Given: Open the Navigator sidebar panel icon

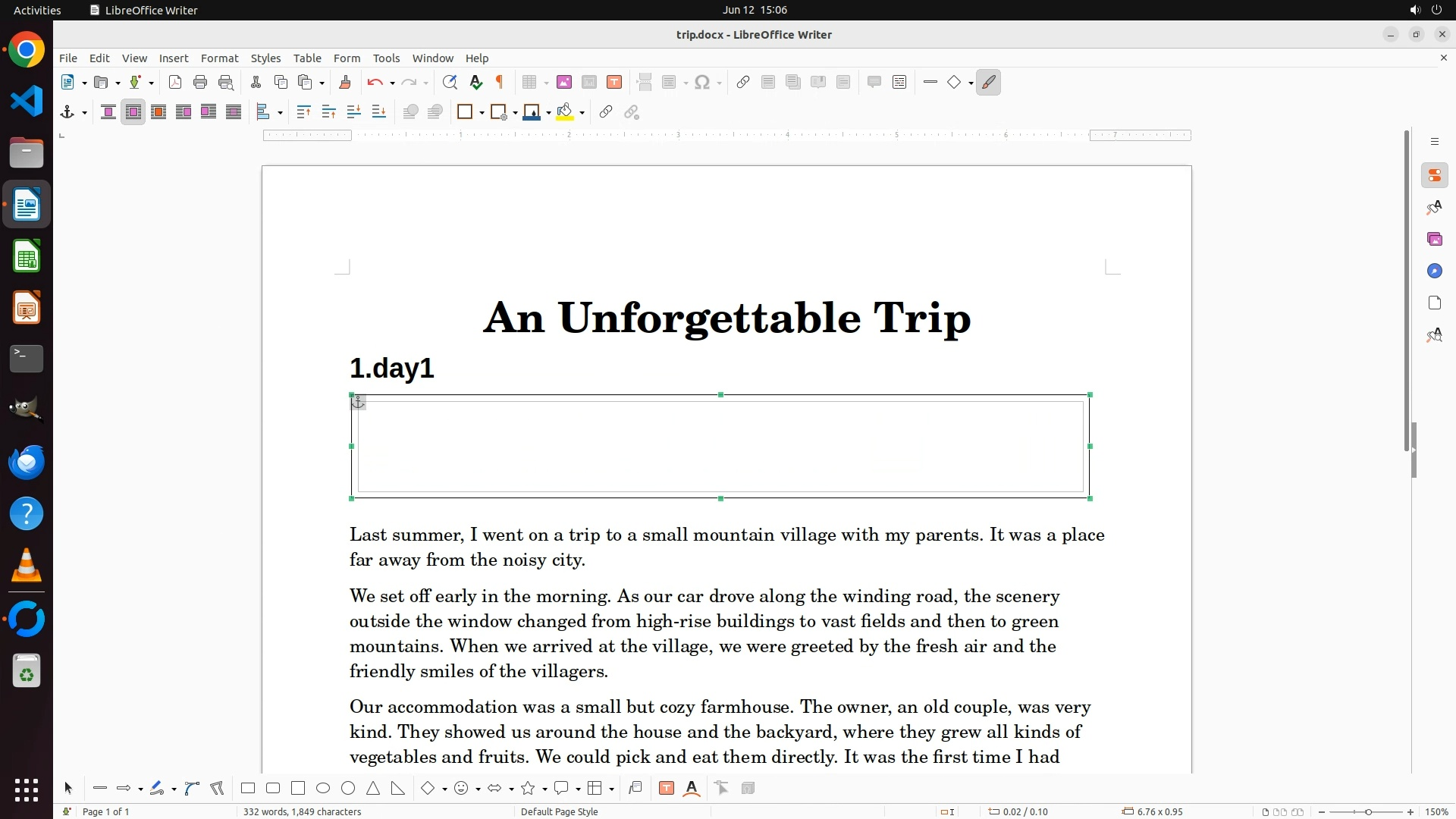Looking at the screenshot, I should 1434,271.
